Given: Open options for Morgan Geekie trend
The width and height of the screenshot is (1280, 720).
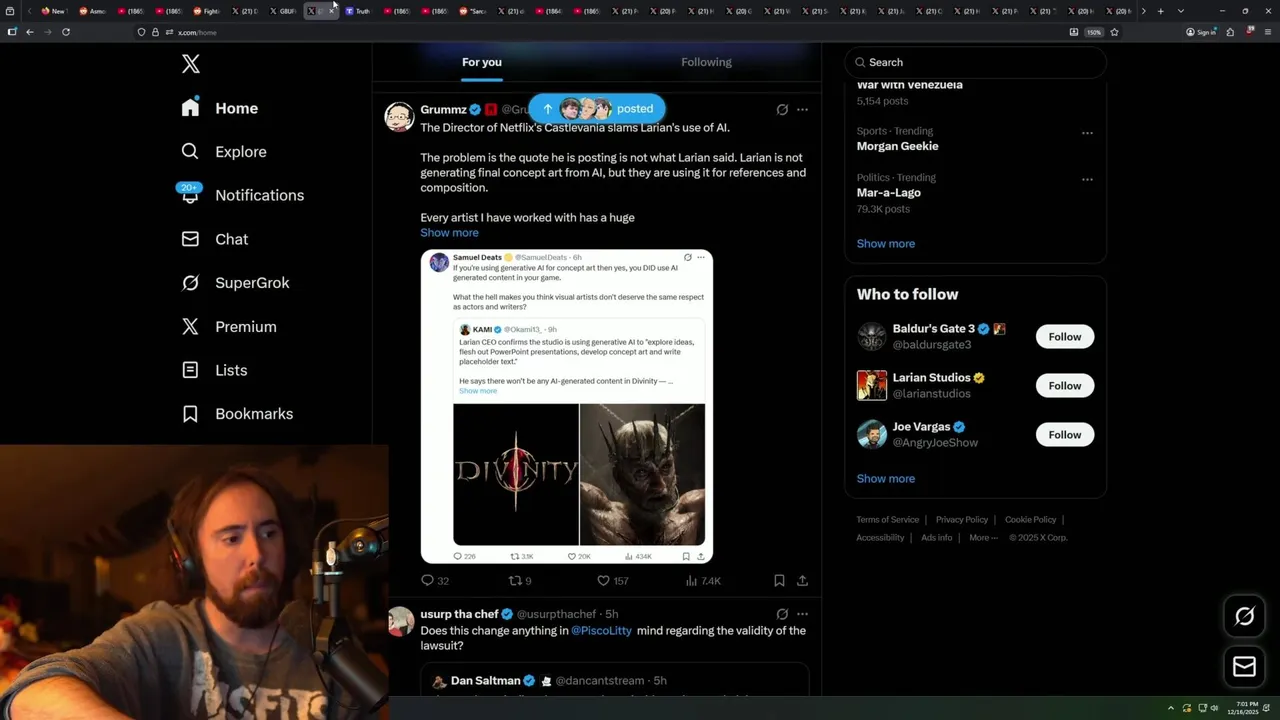Looking at the screenshot, I should (1087, 133).
